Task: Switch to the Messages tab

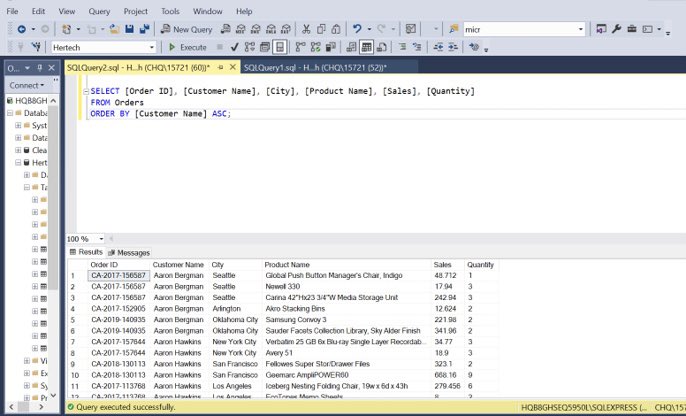Action: [x=129, y=252]
